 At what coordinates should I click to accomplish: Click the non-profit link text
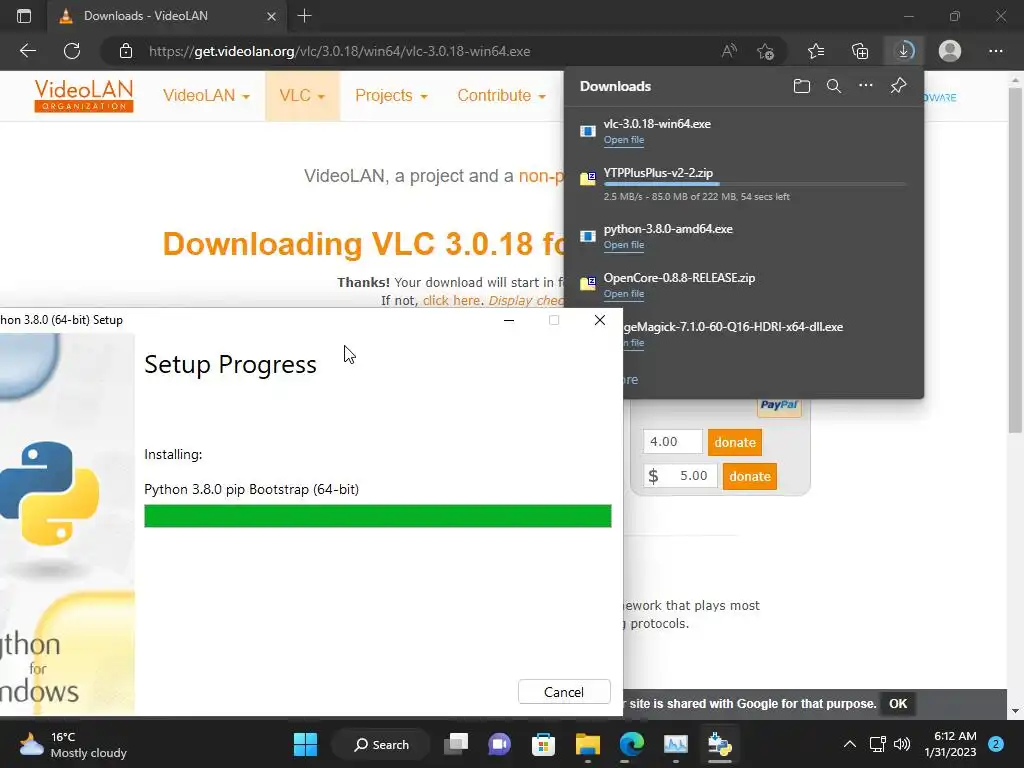point(541,176)
